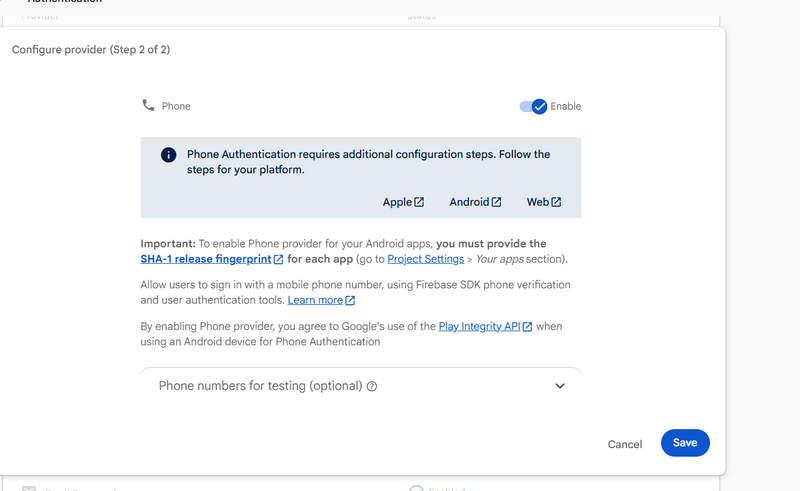The height and width of the screenshot is (491, 800).
Task: Click the external-link icon after SHA-1 release fingerprint
Action: click(278, 260)
